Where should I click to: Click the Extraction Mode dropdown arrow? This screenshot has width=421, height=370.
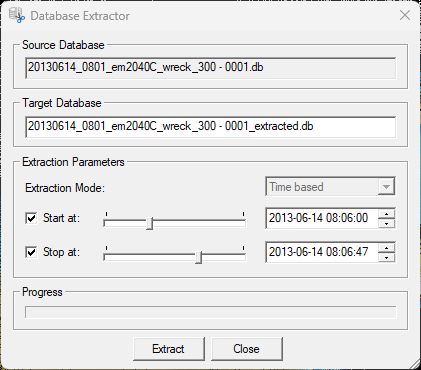pos(386,187)
